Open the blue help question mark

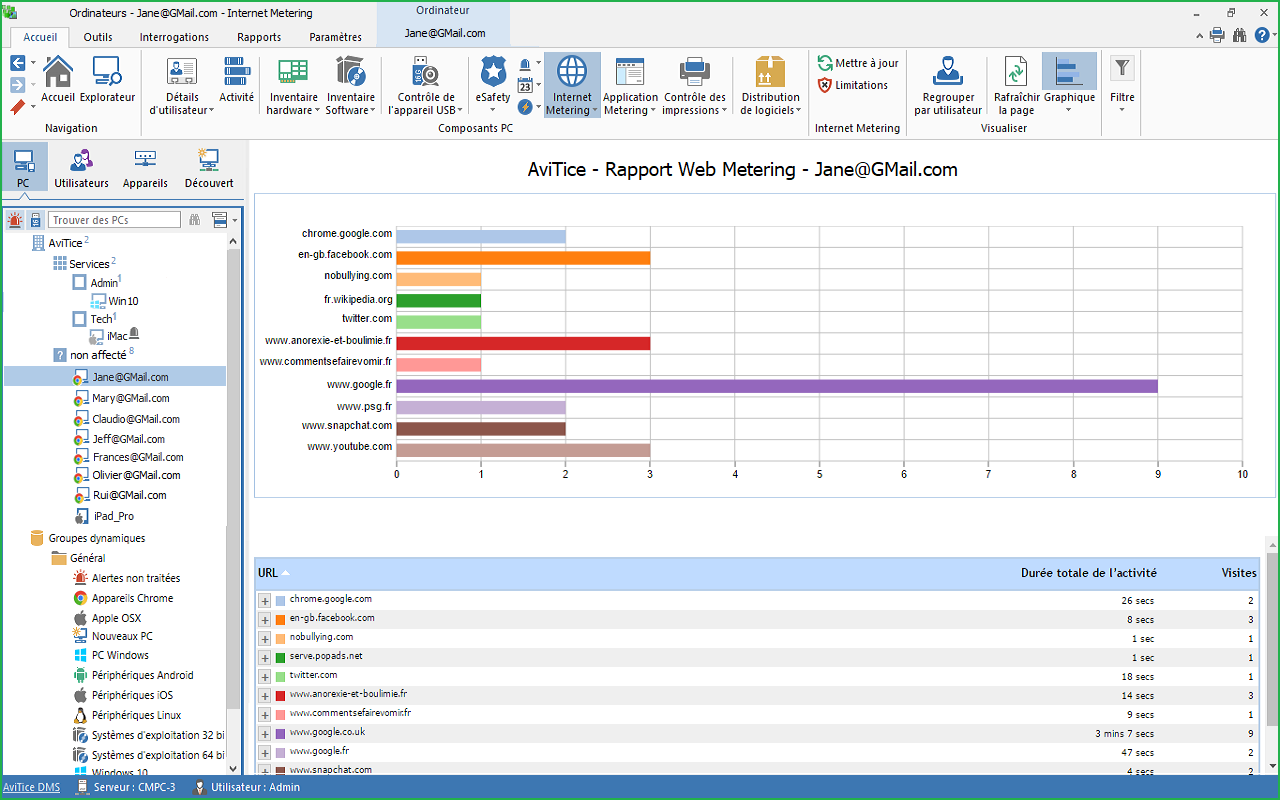coord(1262,35)
